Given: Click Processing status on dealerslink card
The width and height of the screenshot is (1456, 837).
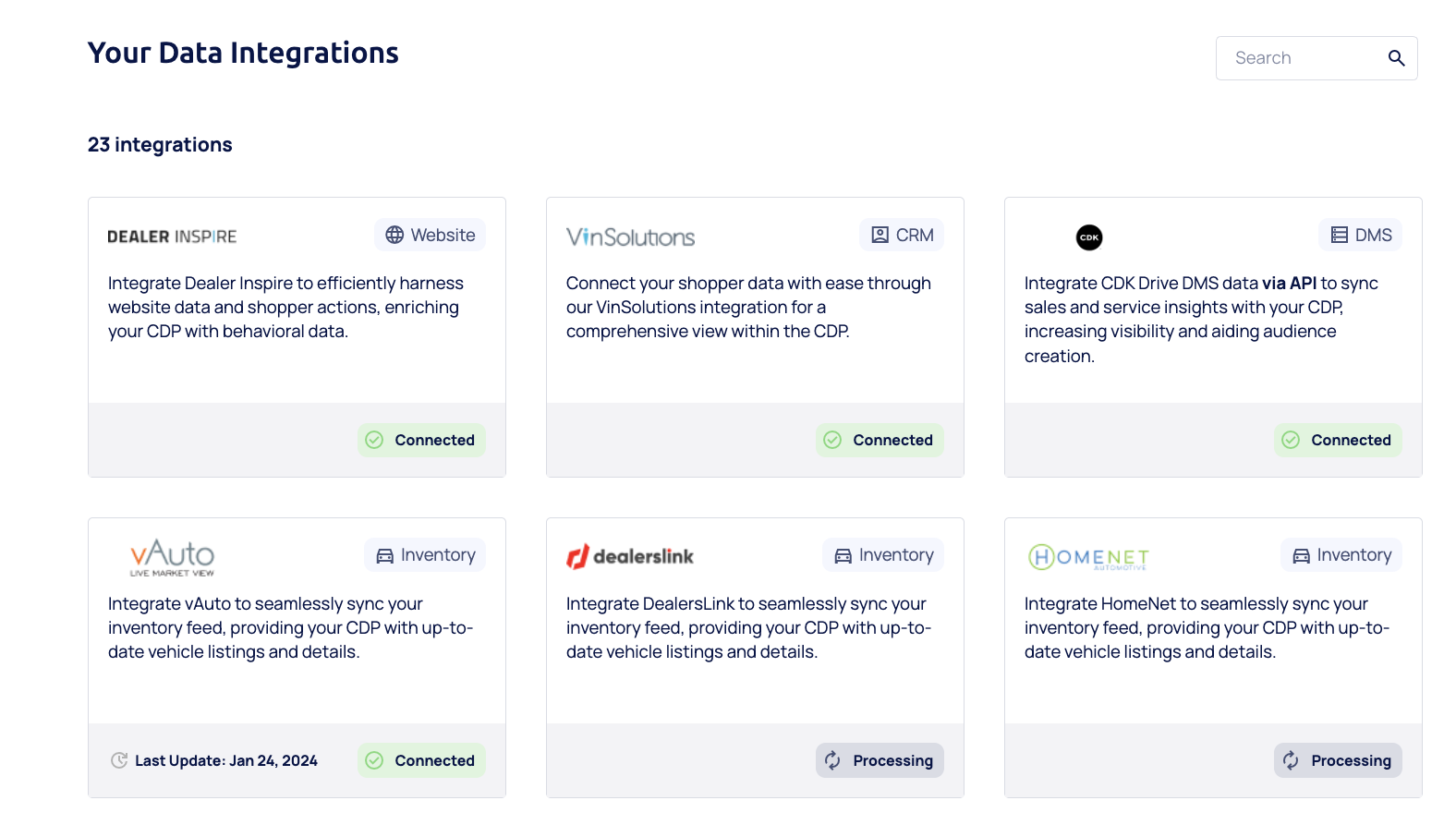Looking at the screenshot, I should click(x=880, y=760).
